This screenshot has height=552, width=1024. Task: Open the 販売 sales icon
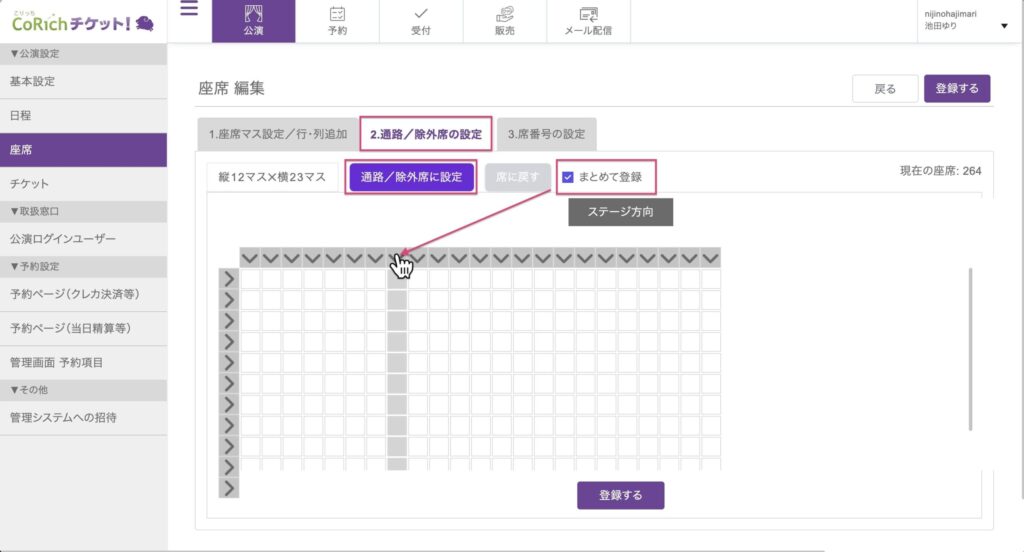(505, 15)
